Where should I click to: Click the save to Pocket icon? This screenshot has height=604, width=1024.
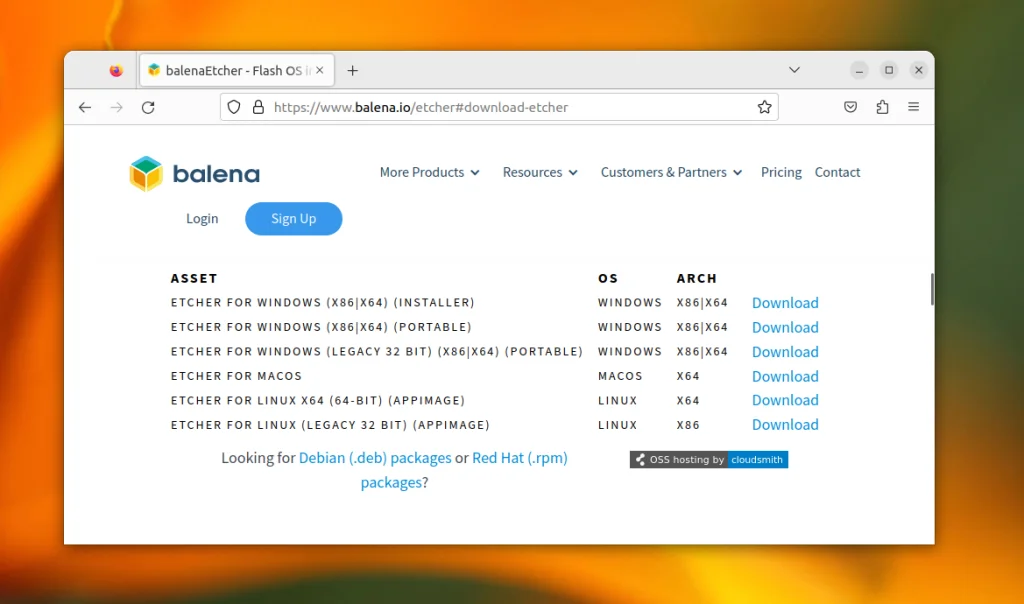850,106
